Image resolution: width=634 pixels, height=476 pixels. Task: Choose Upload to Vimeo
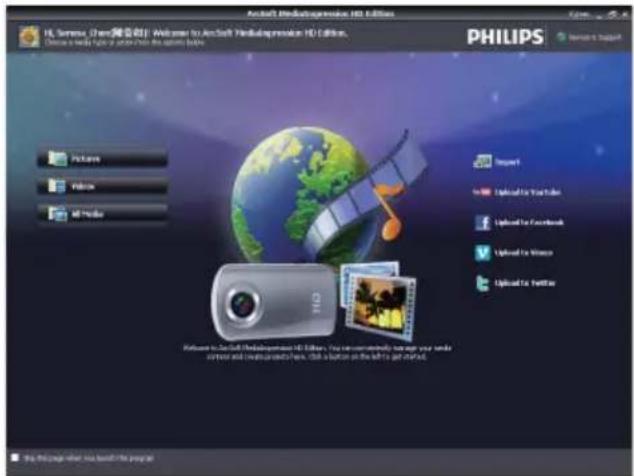514,253
